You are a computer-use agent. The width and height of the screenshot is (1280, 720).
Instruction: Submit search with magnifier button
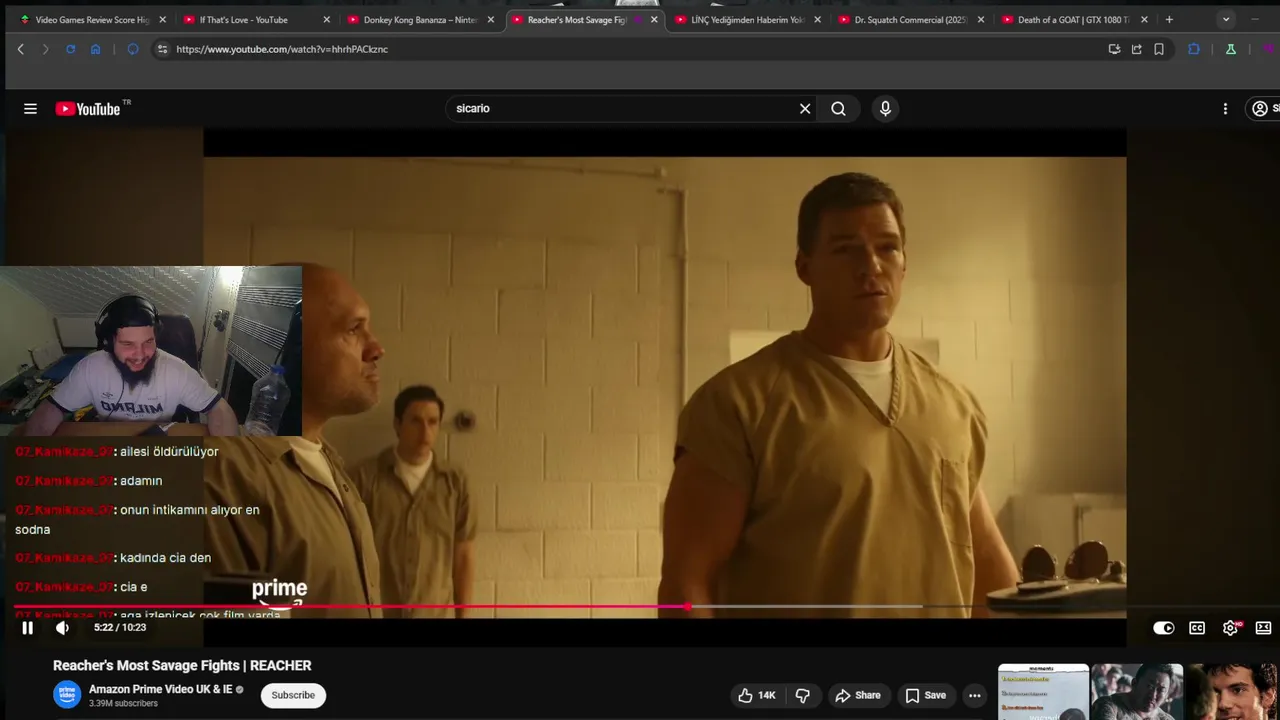[838, 109]
